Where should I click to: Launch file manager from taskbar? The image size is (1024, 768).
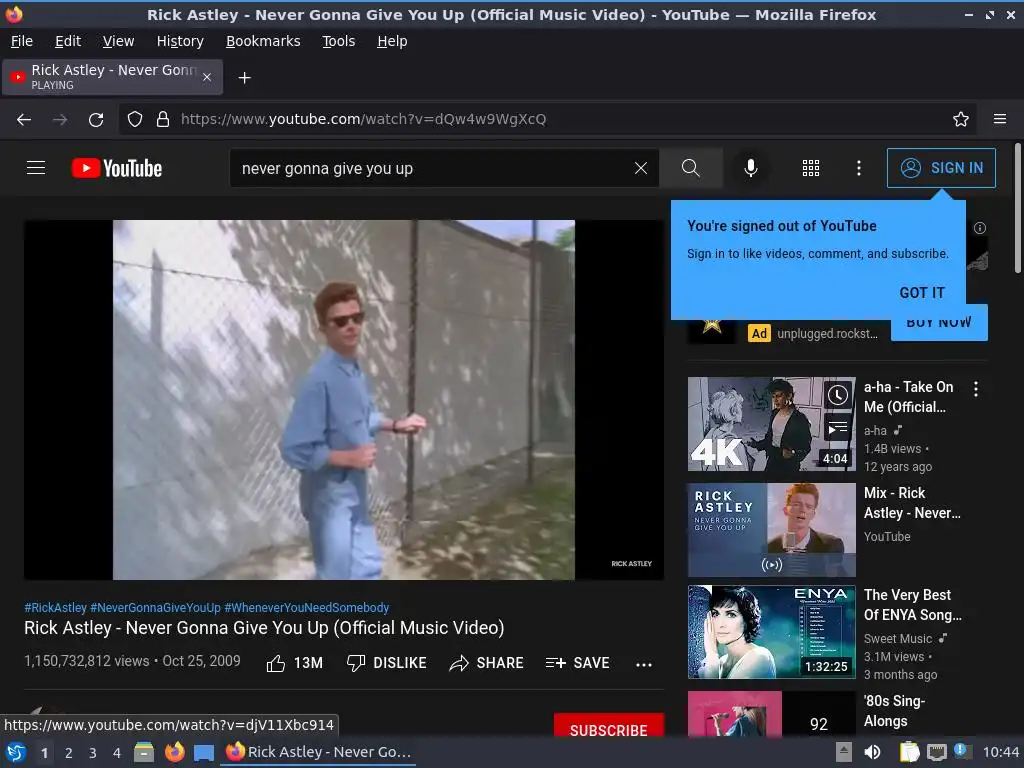144,752
